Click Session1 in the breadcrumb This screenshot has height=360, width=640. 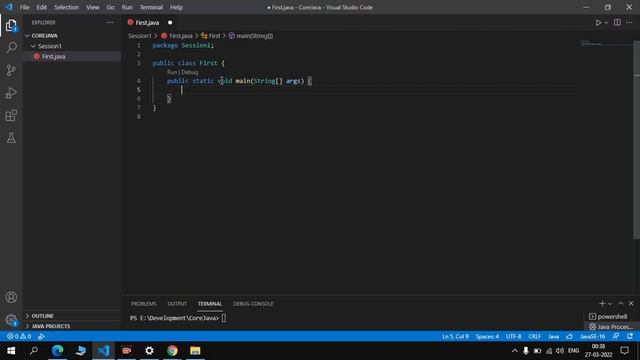[x=140, y=36]
